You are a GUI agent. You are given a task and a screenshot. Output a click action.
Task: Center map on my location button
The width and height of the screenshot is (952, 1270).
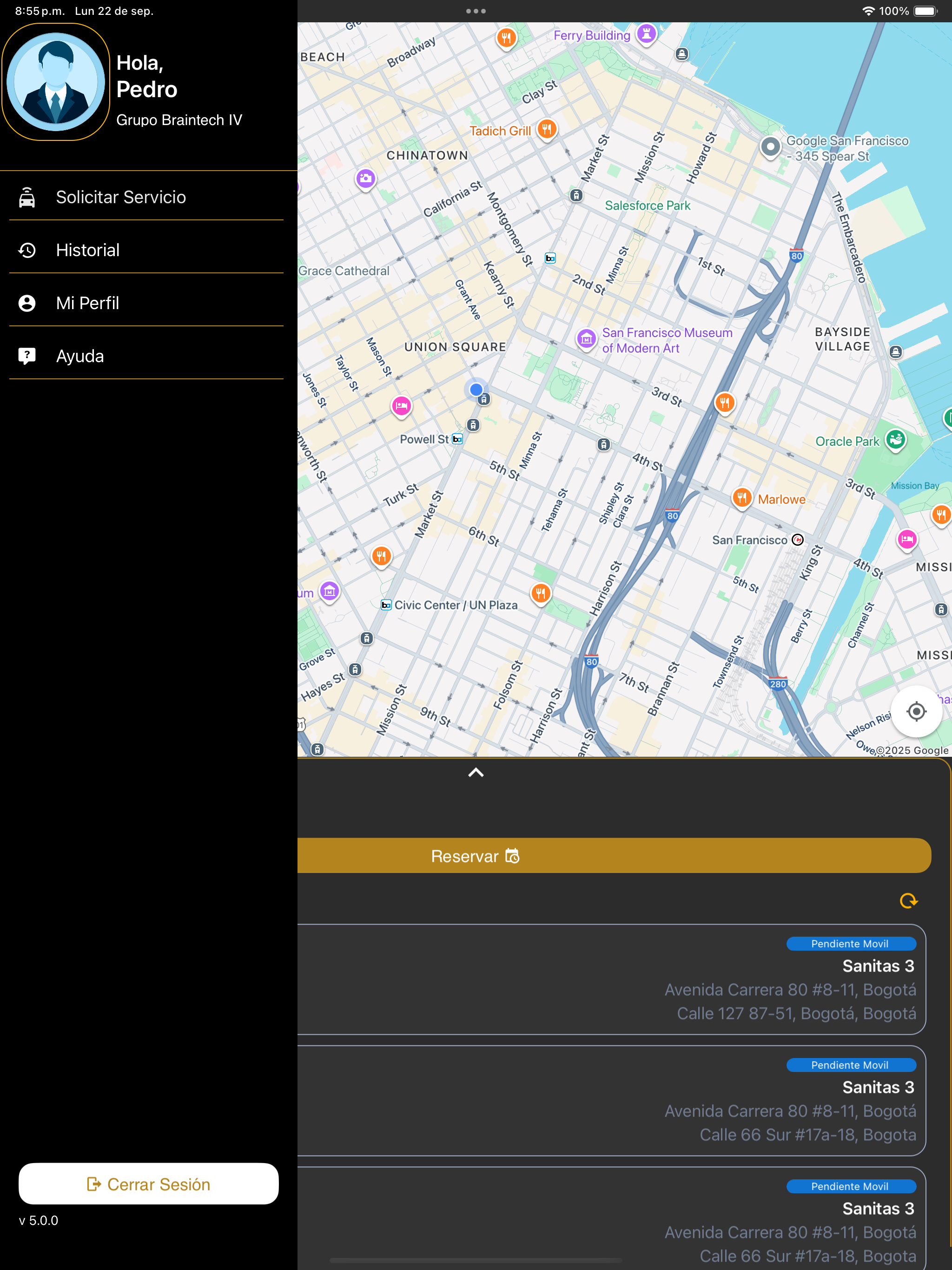coord(916,711)
